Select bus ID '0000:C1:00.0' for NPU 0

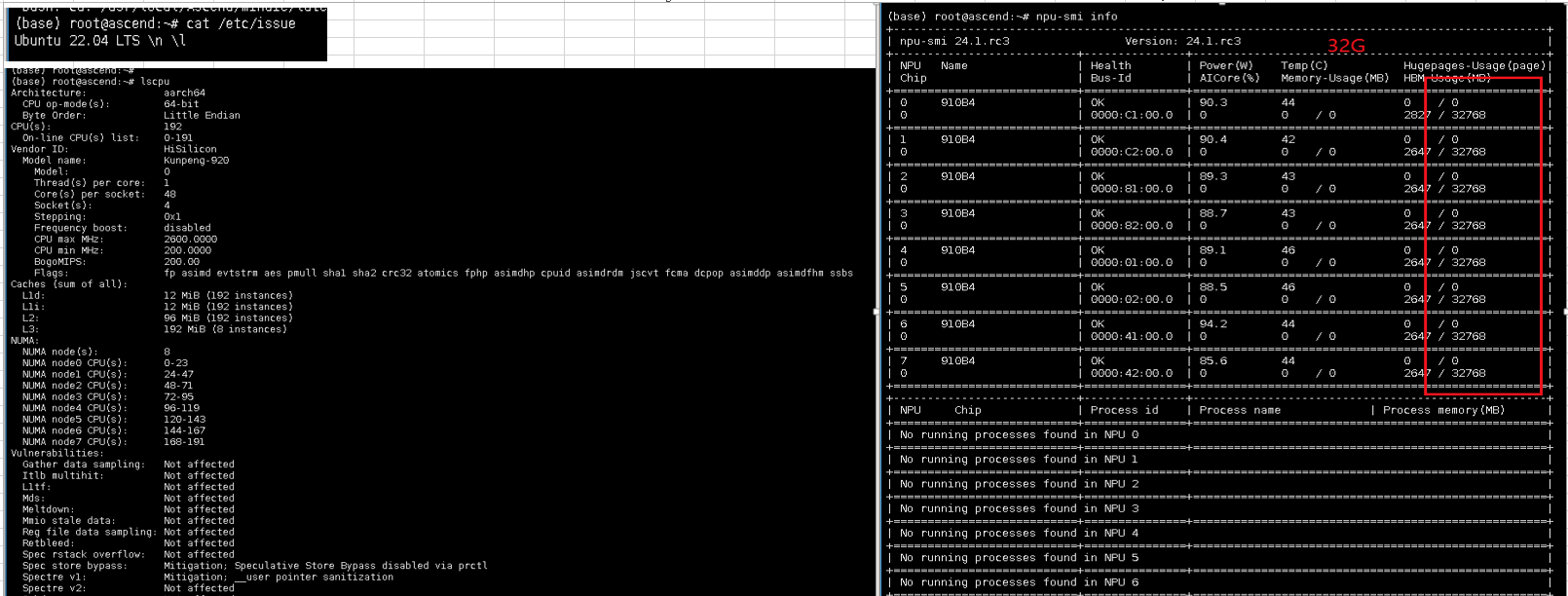1132,115
